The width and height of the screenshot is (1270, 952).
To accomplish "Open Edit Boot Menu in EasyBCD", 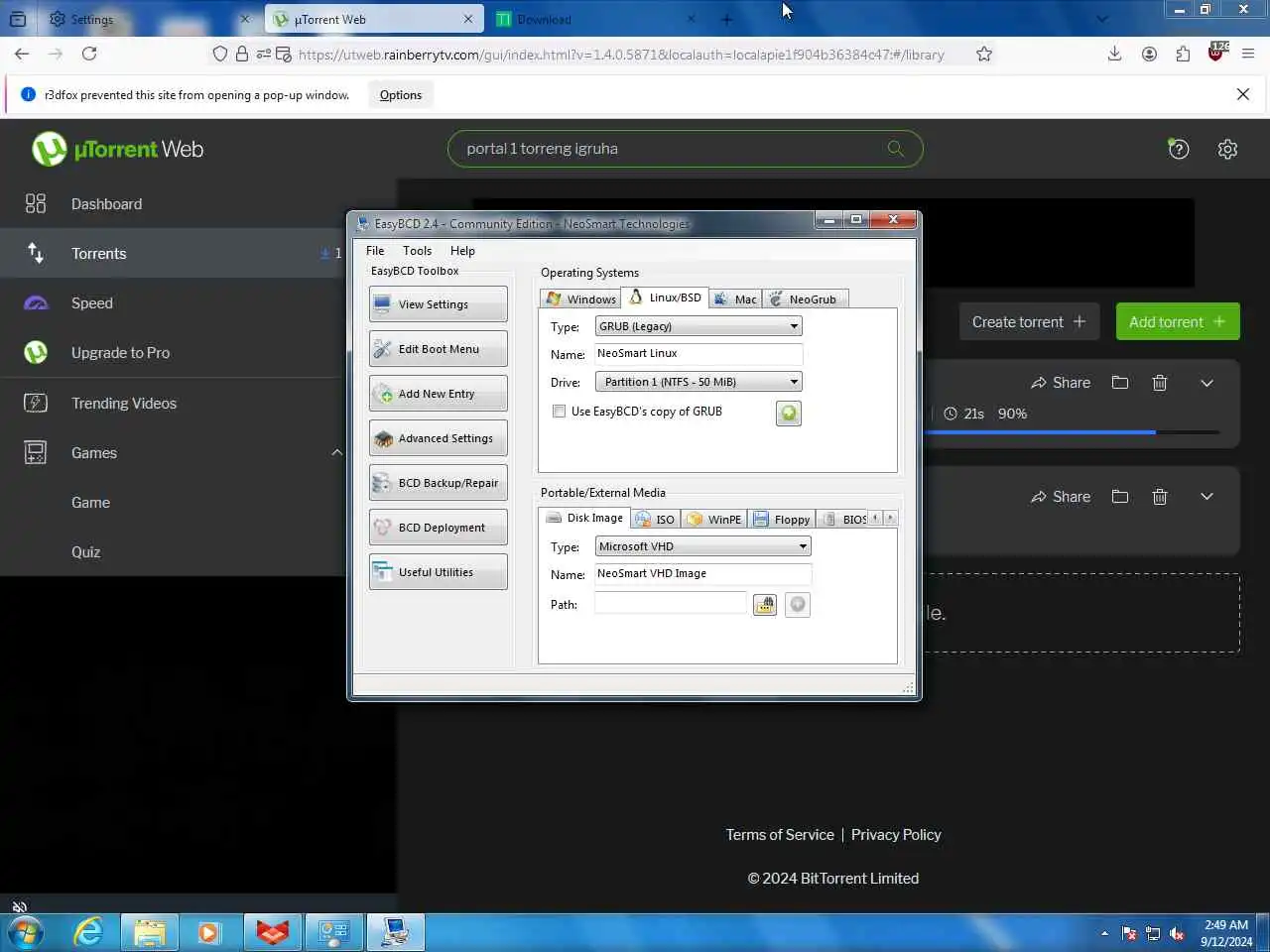I will (x=438, y=349).
